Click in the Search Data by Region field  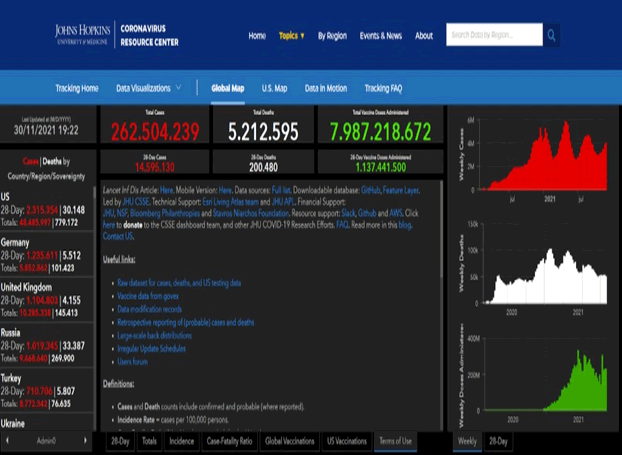(494, 35)
